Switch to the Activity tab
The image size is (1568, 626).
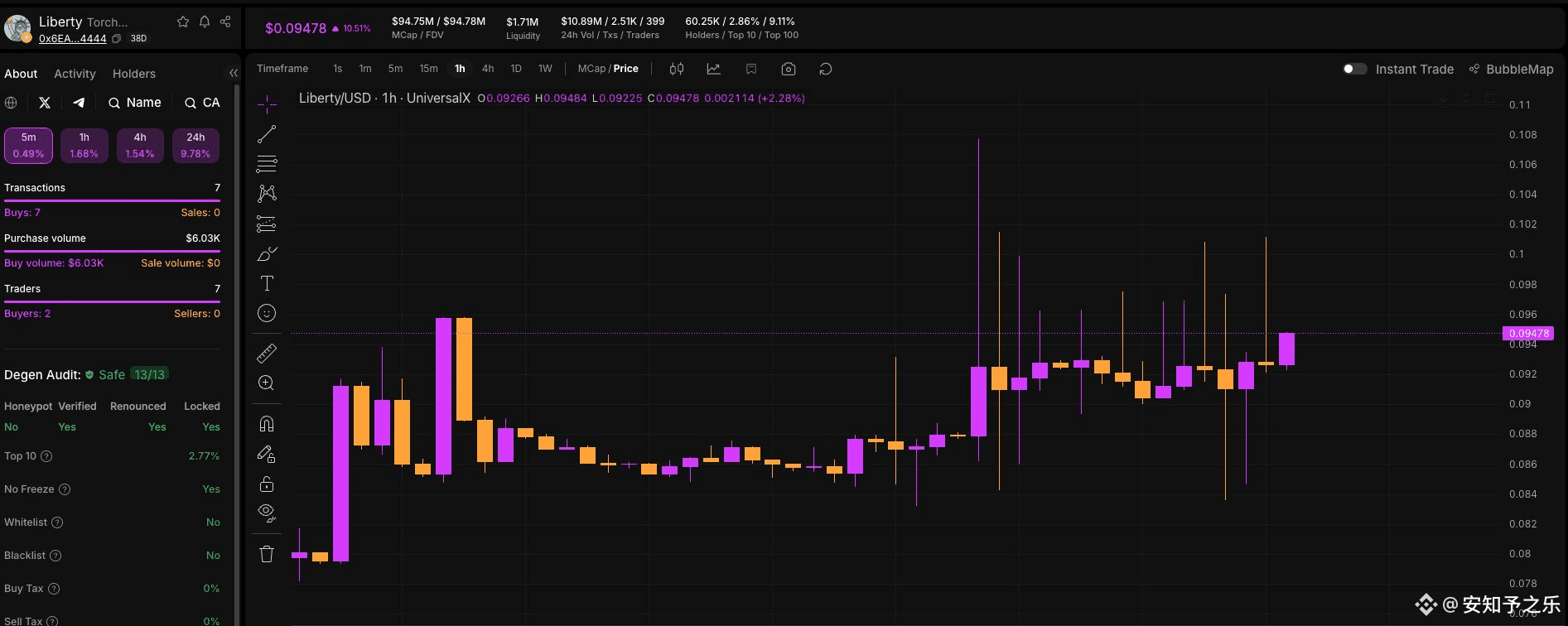(75, 74)
